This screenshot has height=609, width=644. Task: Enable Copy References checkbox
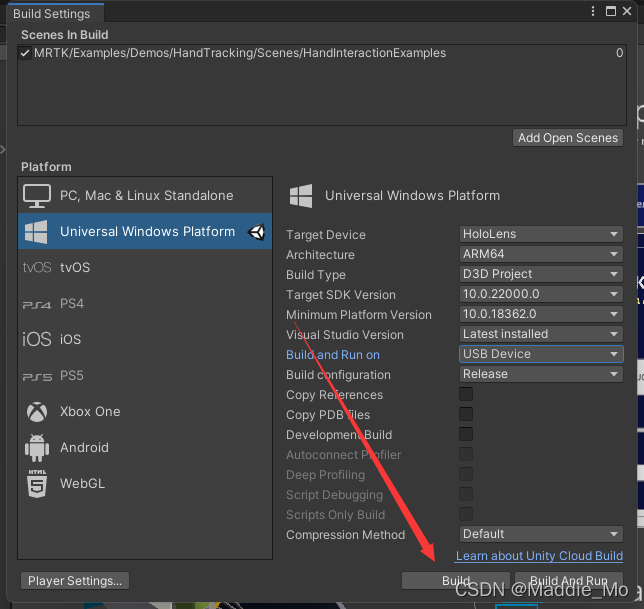tap(466, 394)
